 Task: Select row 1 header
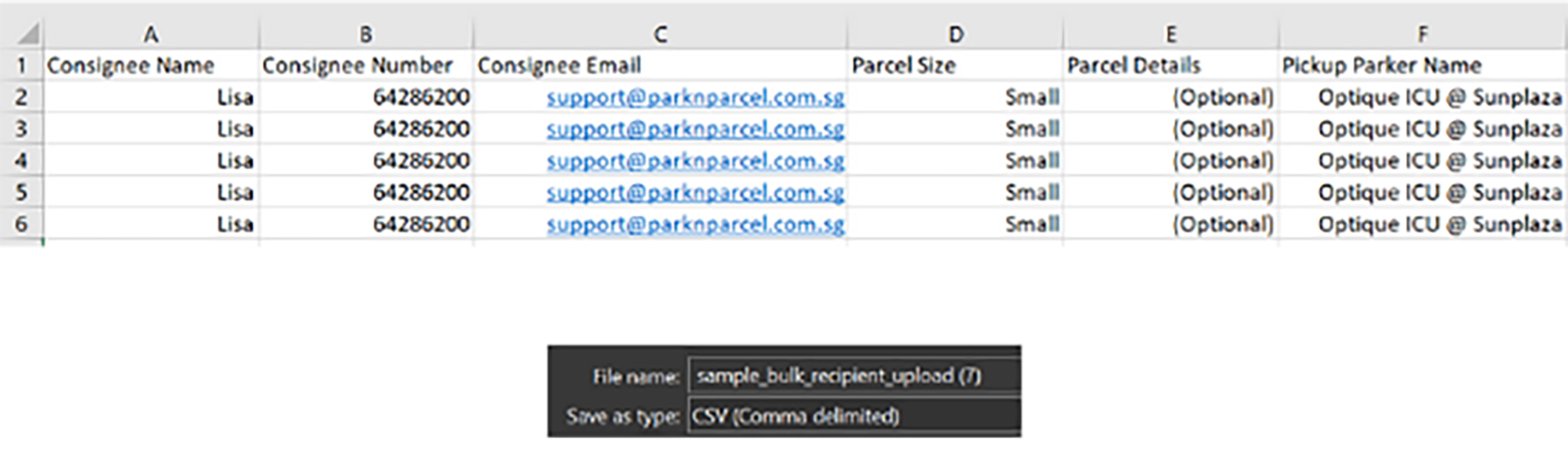click(21, 66)
